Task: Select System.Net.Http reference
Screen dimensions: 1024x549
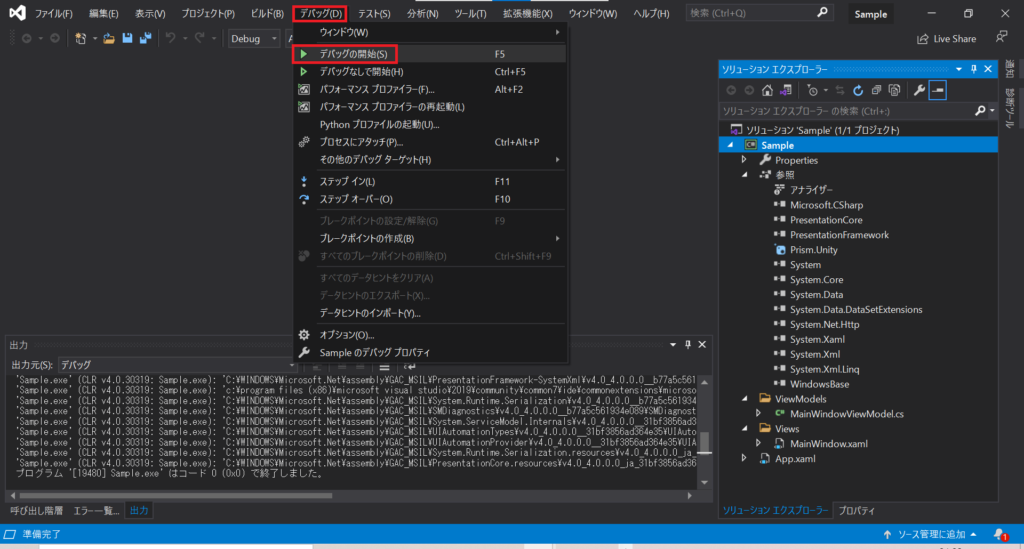Action: click(x=824, y=324)
